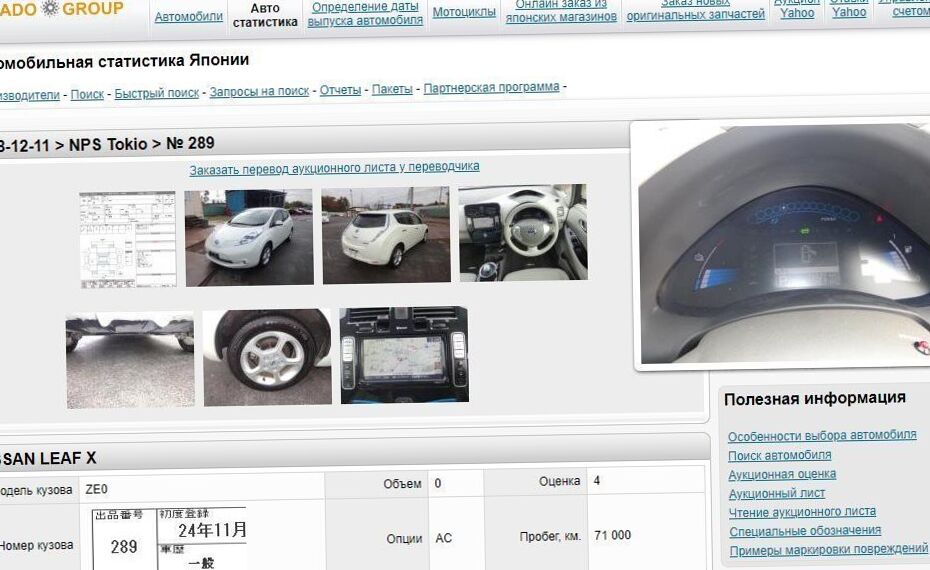View navigation screen photo thumbnail
The height and width of the screenshot is (570, 930).
[x=405, y=355]
